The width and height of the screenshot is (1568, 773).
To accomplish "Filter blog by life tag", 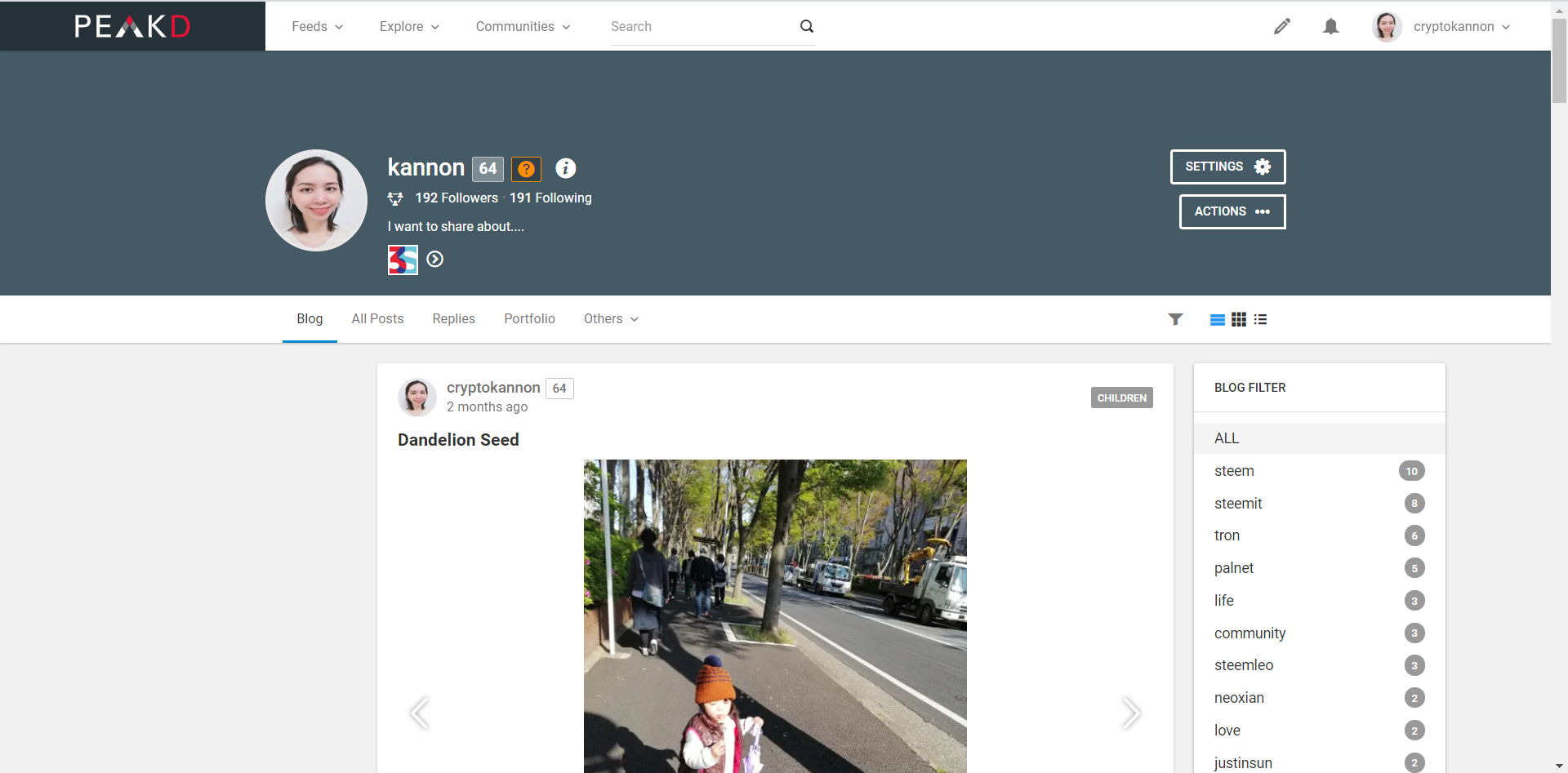I will pos(1320,601).
